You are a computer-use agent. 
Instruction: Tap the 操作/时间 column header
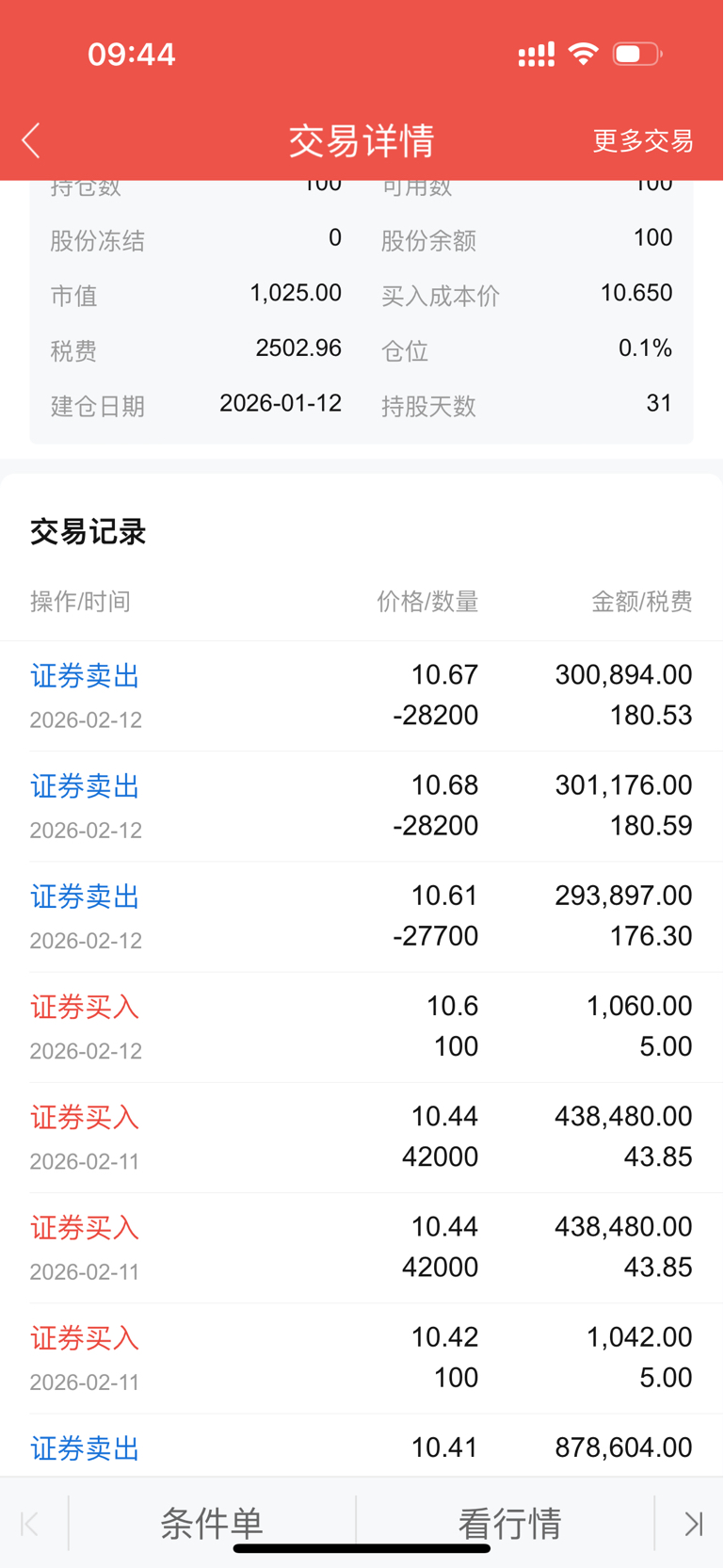pos(80,602)
